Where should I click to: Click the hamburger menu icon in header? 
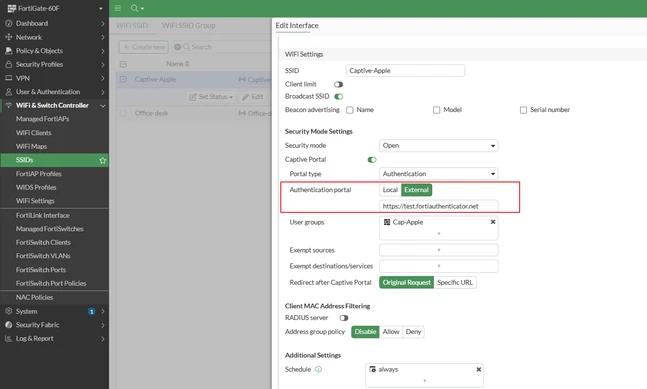[x=118, y=8]
